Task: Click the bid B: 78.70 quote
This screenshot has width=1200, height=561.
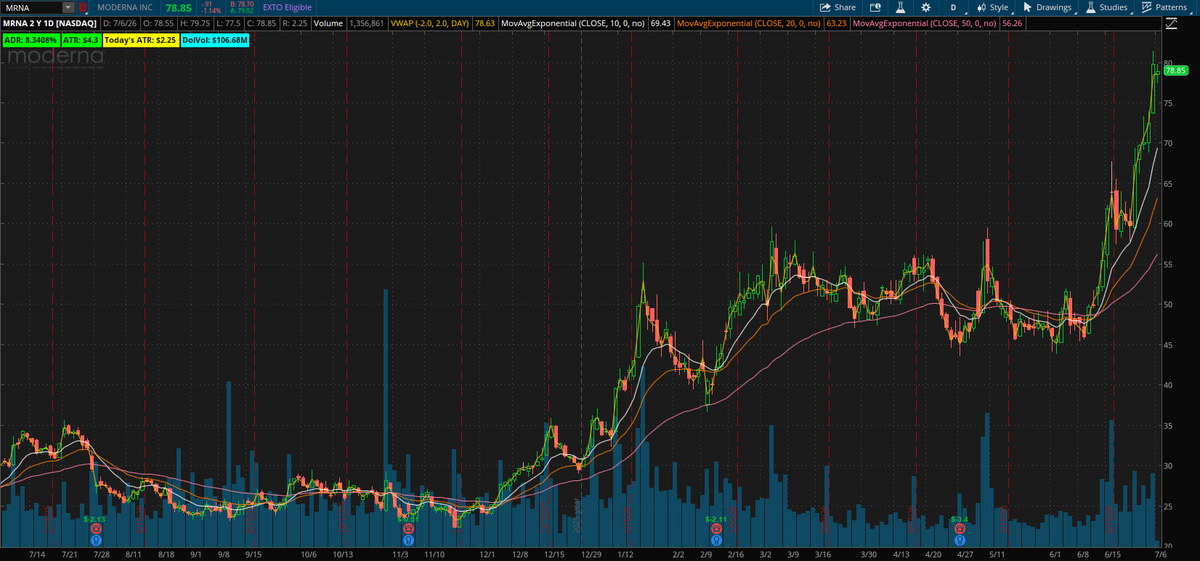Action: 243,4
